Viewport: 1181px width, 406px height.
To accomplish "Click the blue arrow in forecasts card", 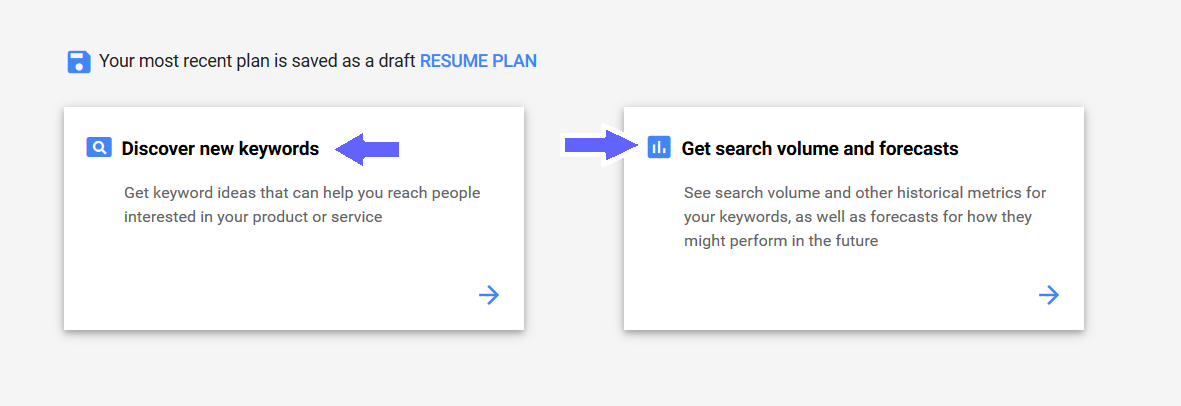I will coord(1048,295).
